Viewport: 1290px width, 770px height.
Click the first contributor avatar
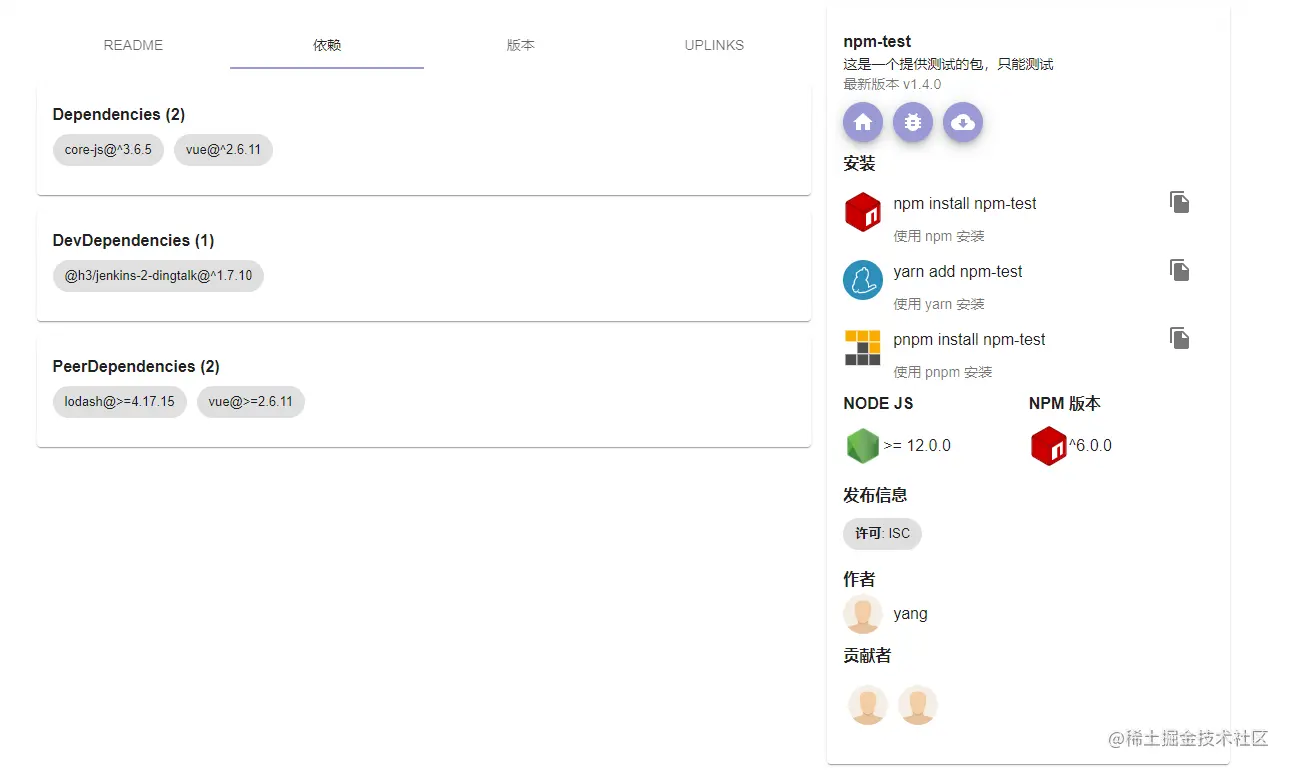point(867,704)
